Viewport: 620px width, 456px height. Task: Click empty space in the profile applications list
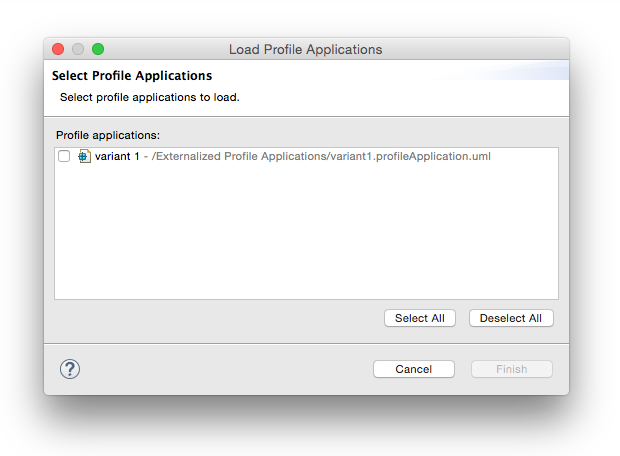306,231
